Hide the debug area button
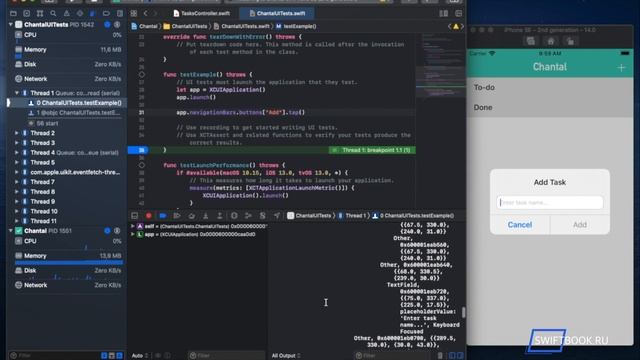The height and width of the screenshot is (360, 640). pos(134,216)
